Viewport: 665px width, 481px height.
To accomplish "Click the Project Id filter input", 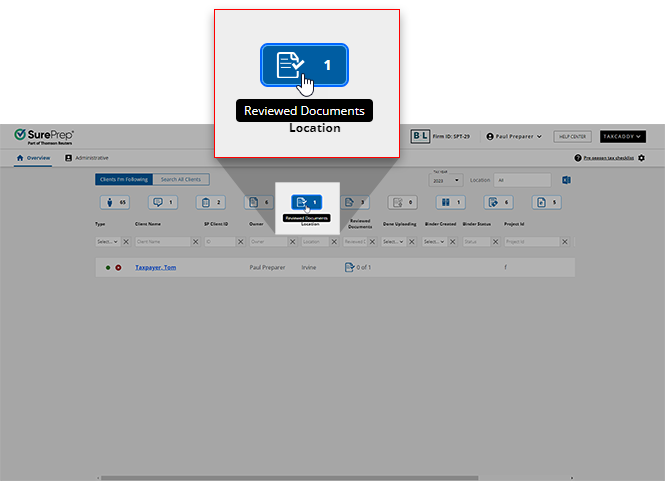I will click(532, 242).
